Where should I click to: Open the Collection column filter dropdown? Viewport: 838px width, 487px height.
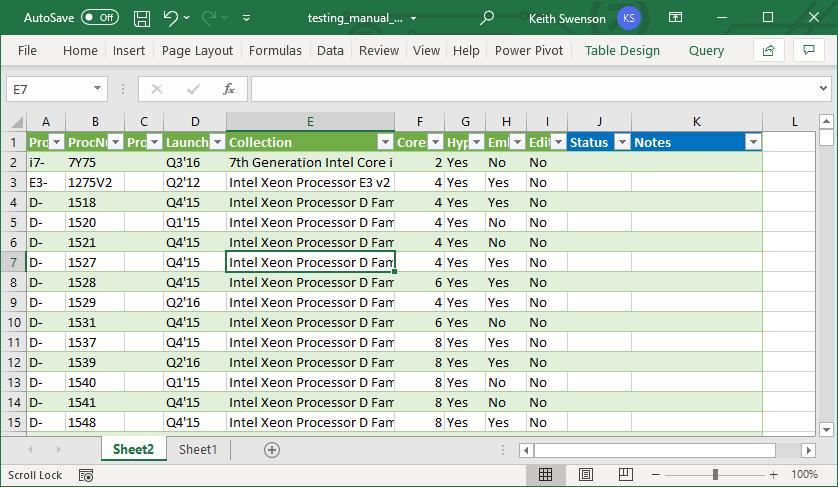click(385, 142)
